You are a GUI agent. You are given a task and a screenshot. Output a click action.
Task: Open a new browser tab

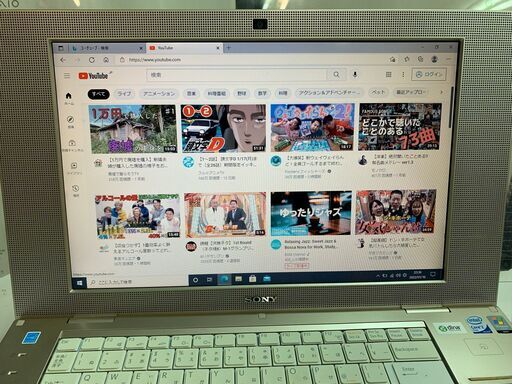pyautogui.click(x=228, y=48)
